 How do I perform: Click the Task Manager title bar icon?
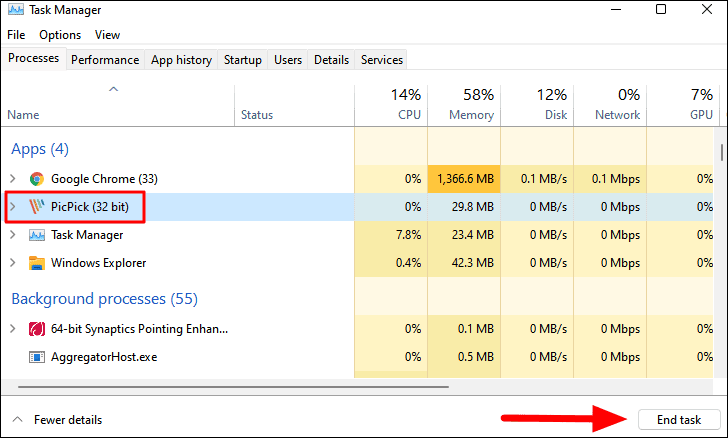pyautogui.click(x=16, y=10)
